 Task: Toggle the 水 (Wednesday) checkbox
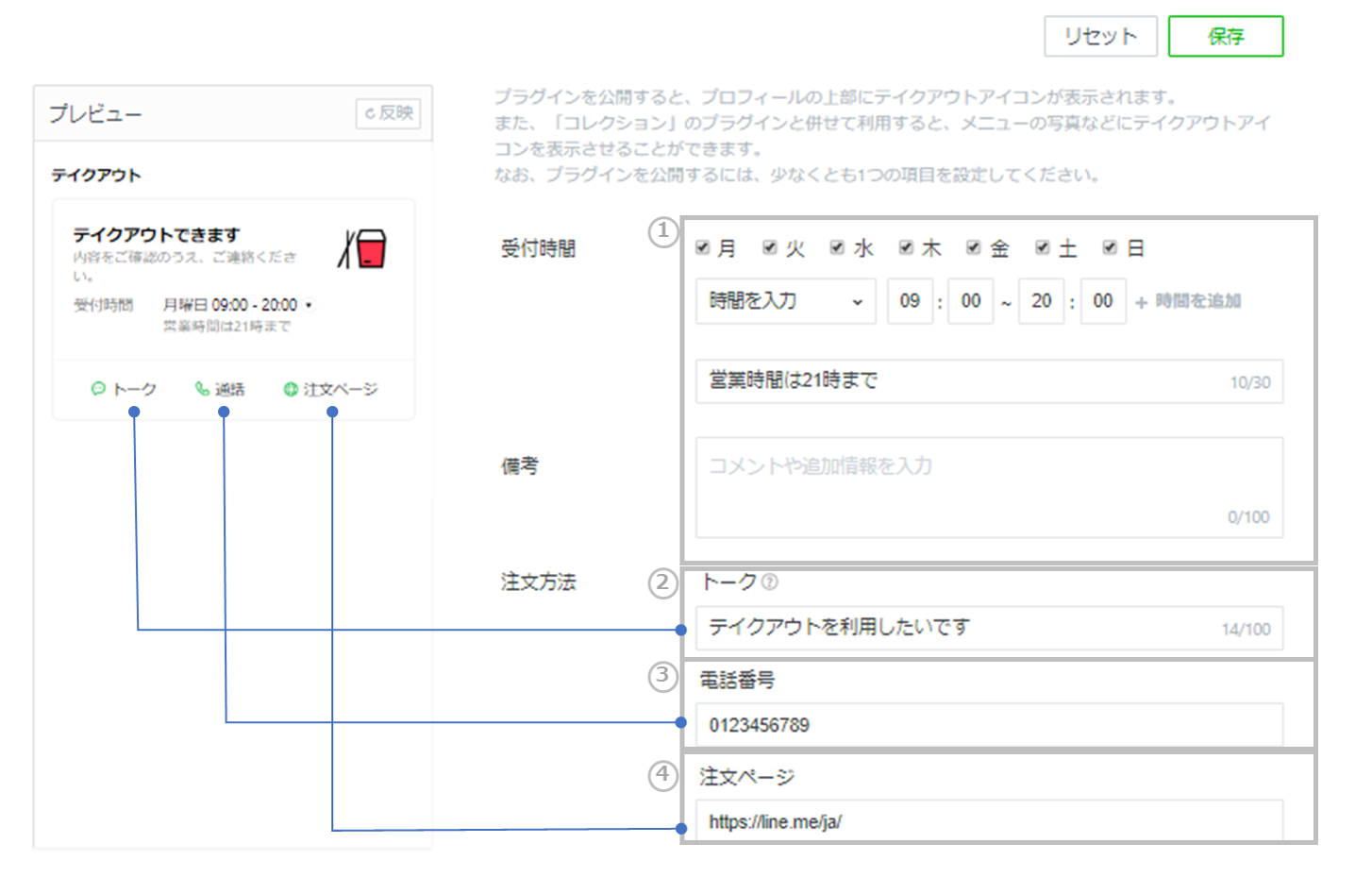837,247
